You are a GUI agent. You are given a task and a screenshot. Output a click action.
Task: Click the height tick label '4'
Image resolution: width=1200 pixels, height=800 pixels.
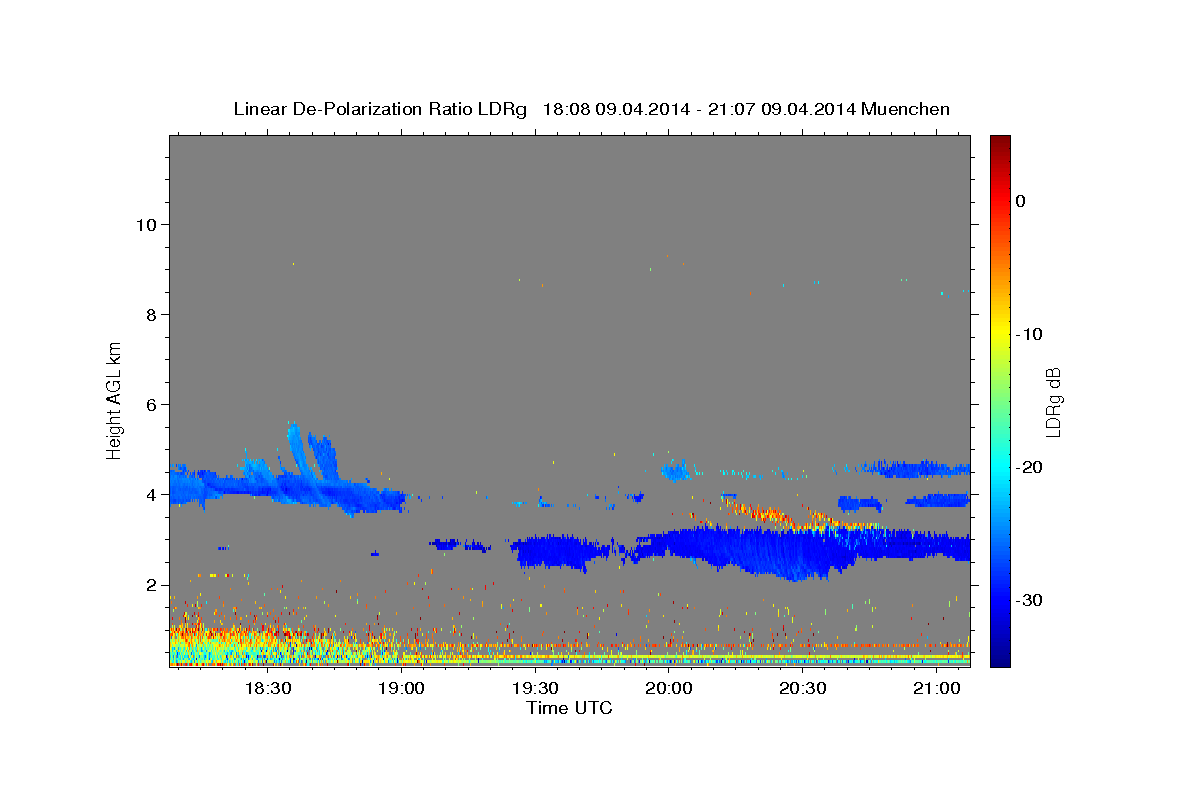(151, 494)
